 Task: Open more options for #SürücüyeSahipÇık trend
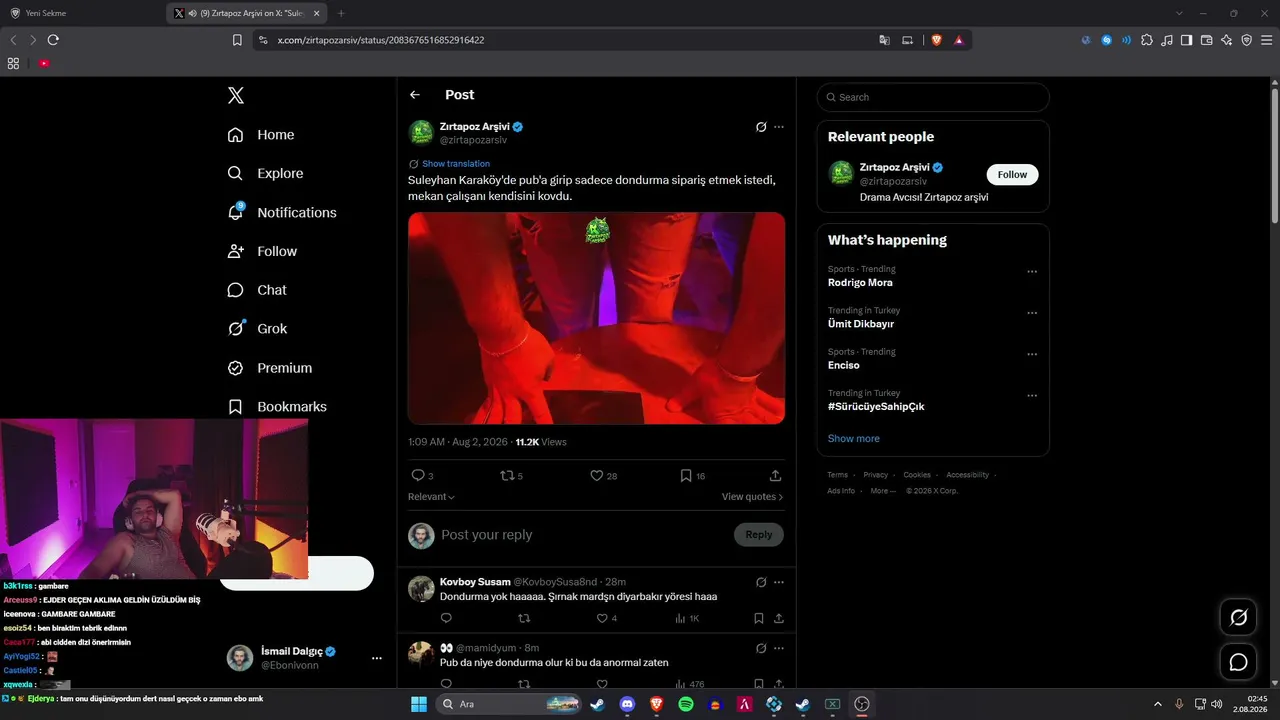click(x=1032, y=396)
